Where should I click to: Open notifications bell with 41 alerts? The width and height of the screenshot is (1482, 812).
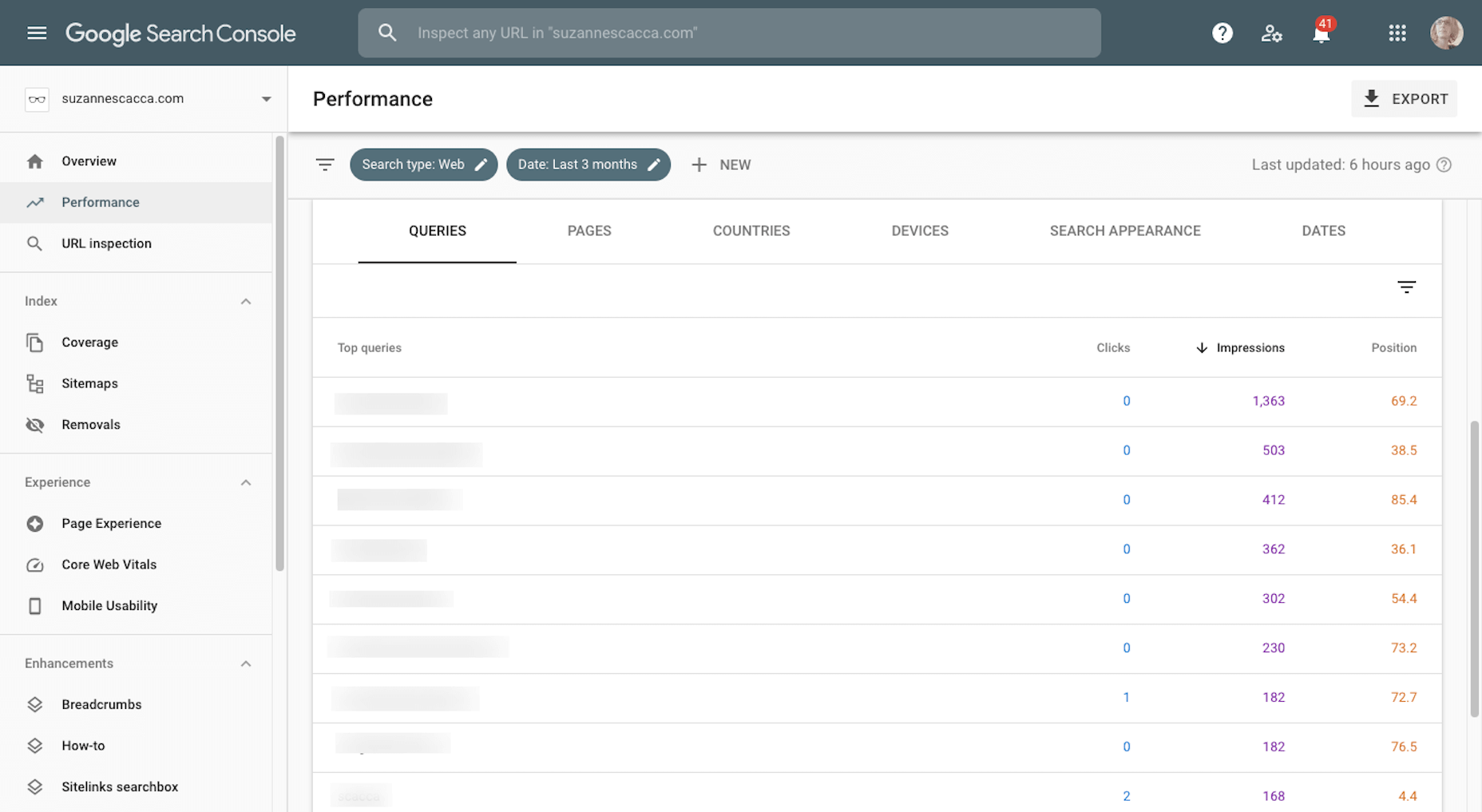1322,32
